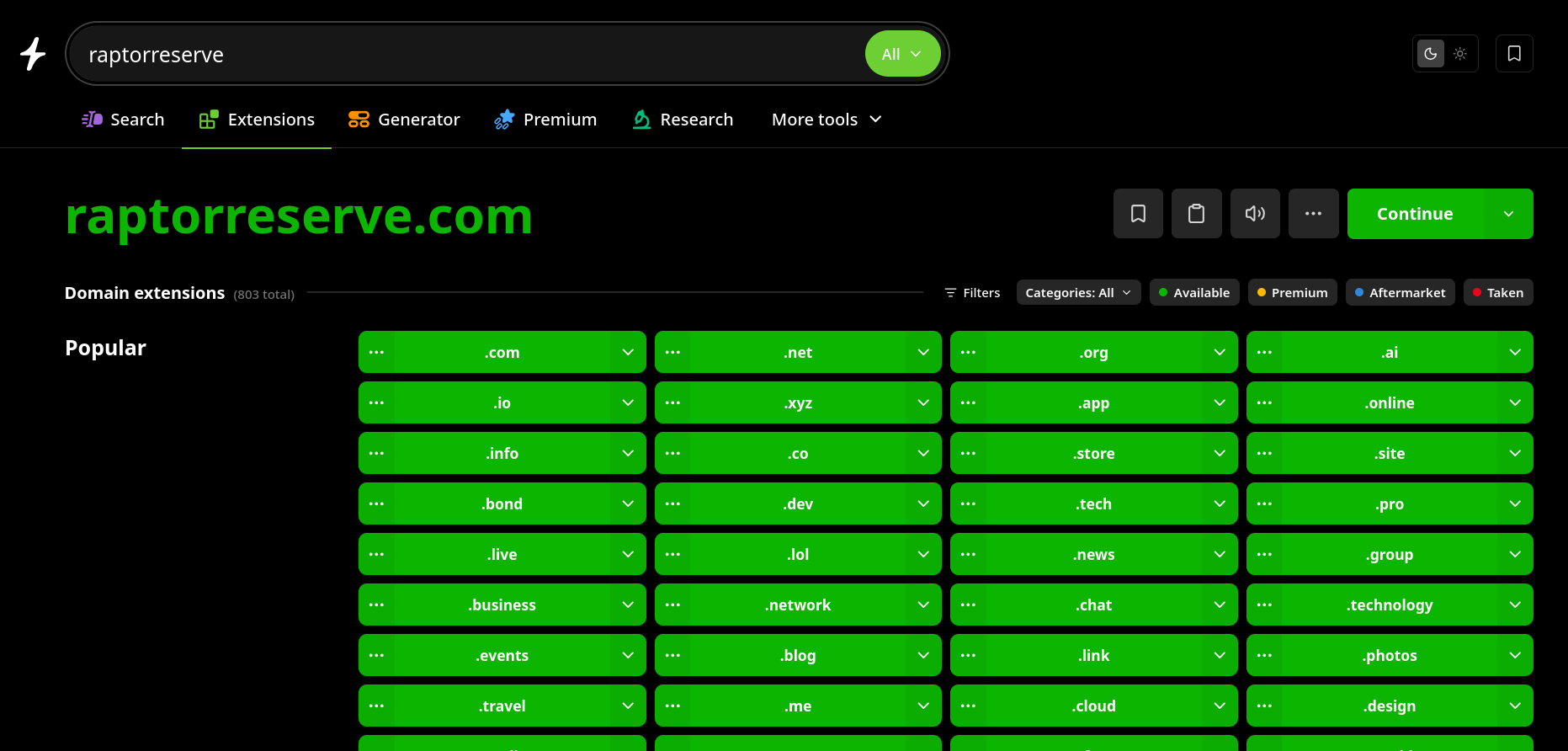This screenshot has height=751, width=1568.
Task: Play pronunciation with the speaker icon
Action: pos(1255,214)
